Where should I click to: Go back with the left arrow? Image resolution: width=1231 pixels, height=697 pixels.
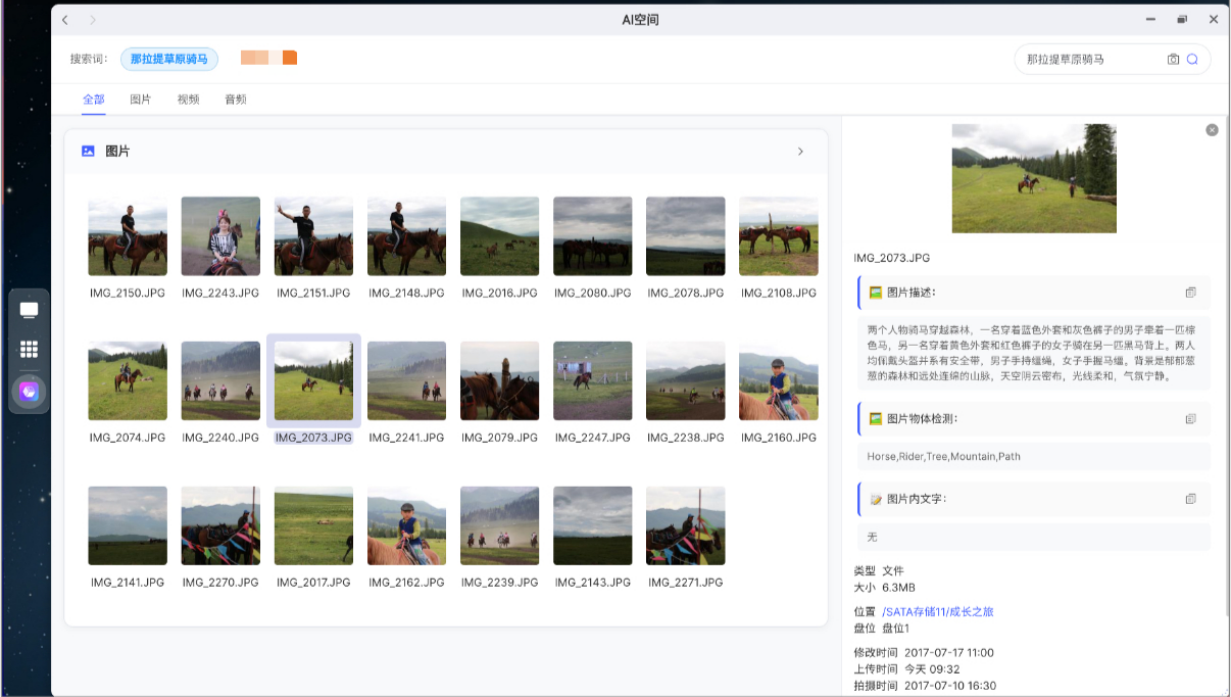(65, 20)
